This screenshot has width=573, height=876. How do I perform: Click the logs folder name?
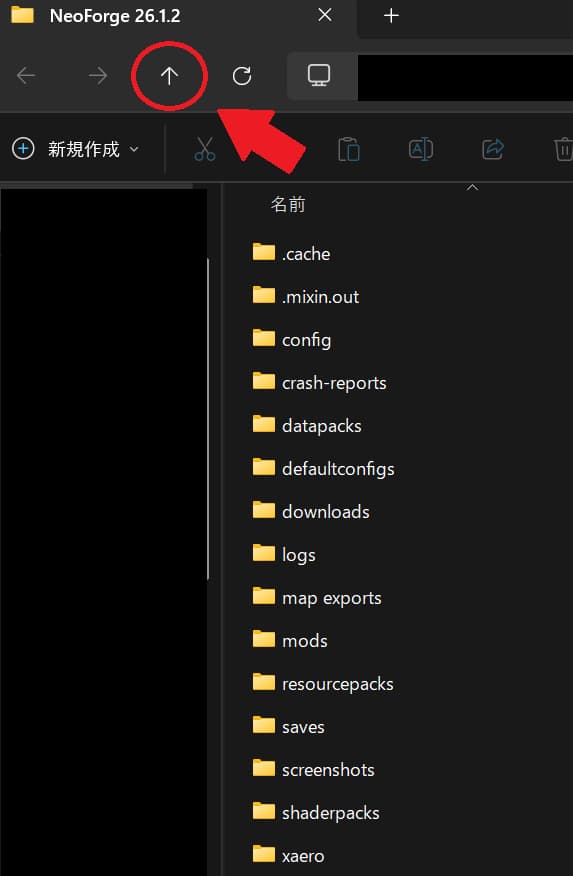pyautogui.click(x=299, y=555)
